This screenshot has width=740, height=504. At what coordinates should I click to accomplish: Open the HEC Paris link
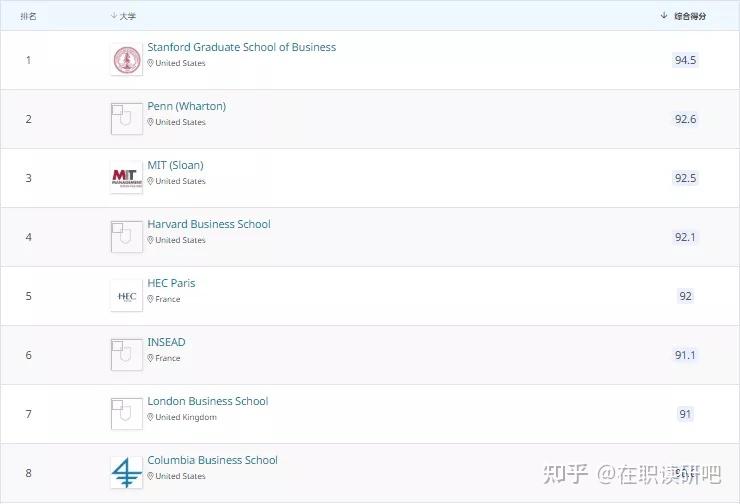coord(171,283)
